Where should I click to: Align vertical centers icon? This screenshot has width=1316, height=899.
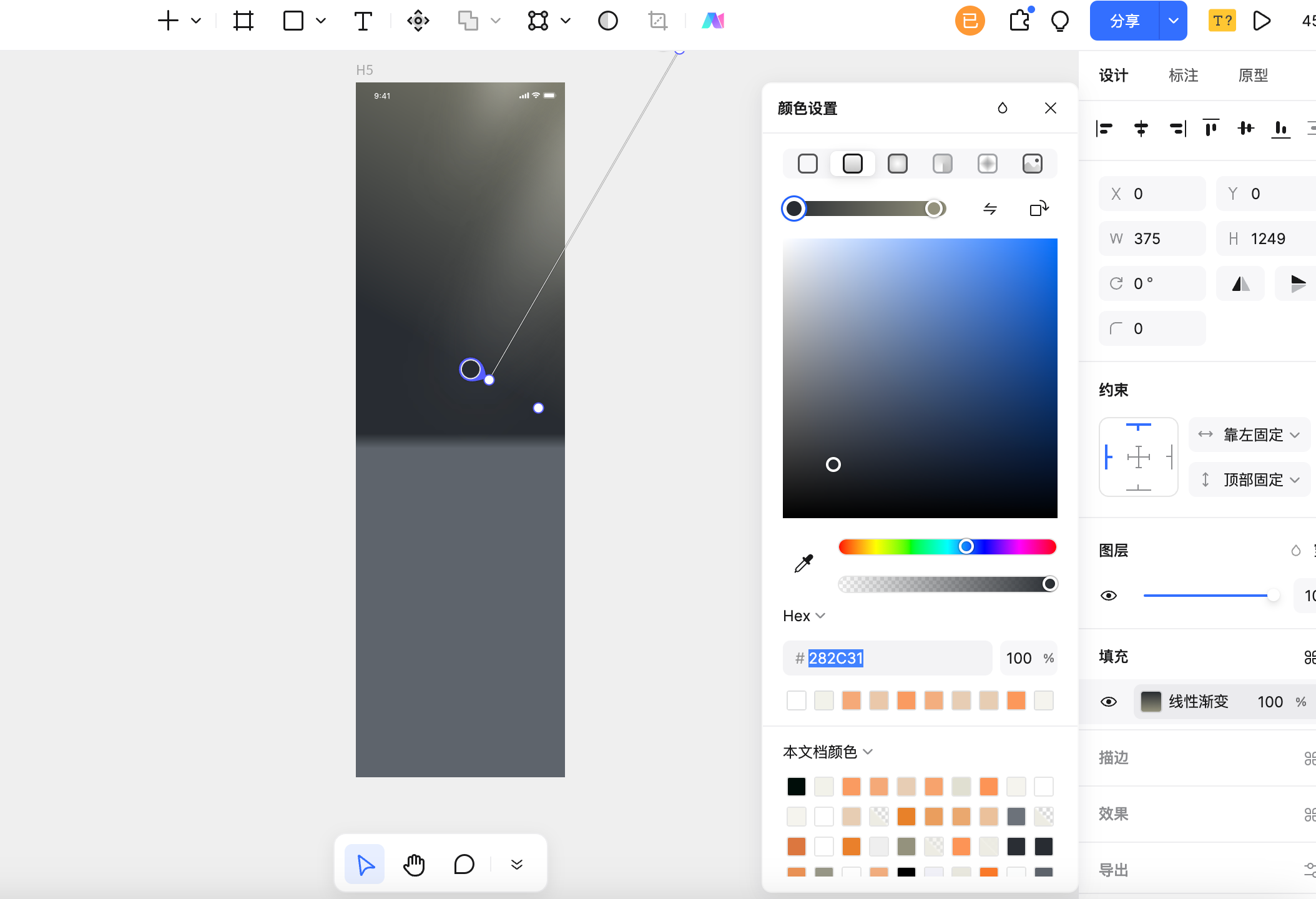pos(1245,128)
